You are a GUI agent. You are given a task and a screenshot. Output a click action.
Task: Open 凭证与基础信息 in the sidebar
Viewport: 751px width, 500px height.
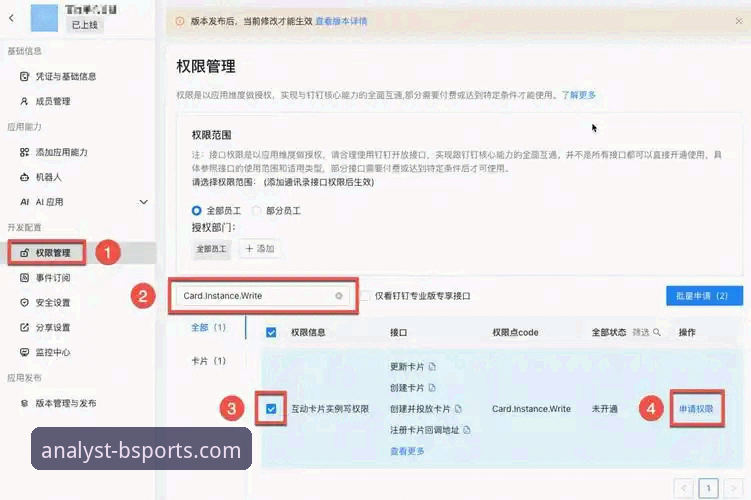pyautogui.click(x=65, y=77)
